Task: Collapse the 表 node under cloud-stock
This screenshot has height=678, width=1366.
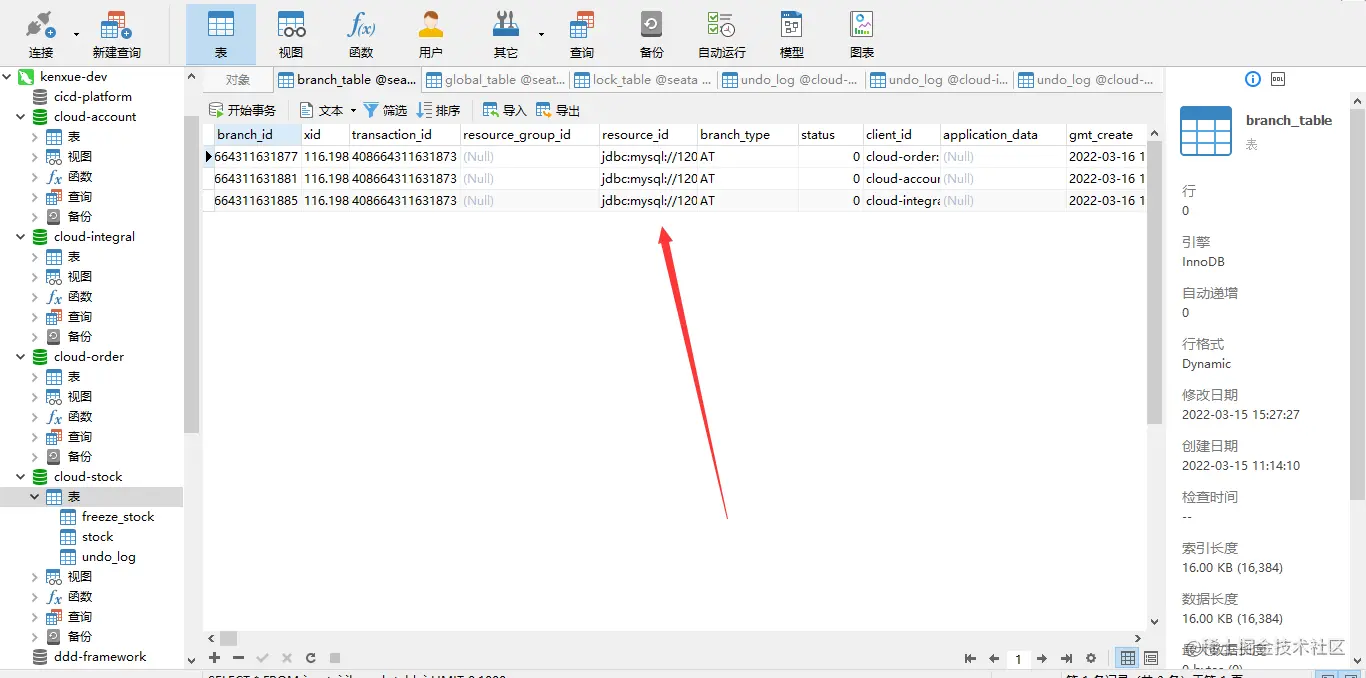Action: (x=35, y=497)
